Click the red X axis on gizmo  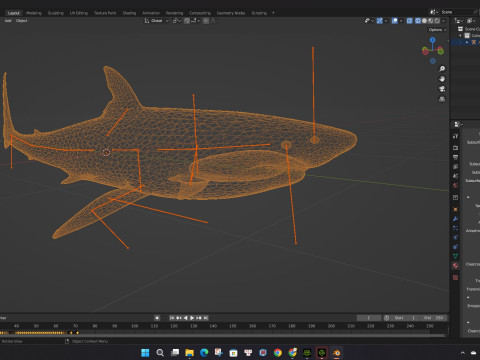[x=425, y=51]
